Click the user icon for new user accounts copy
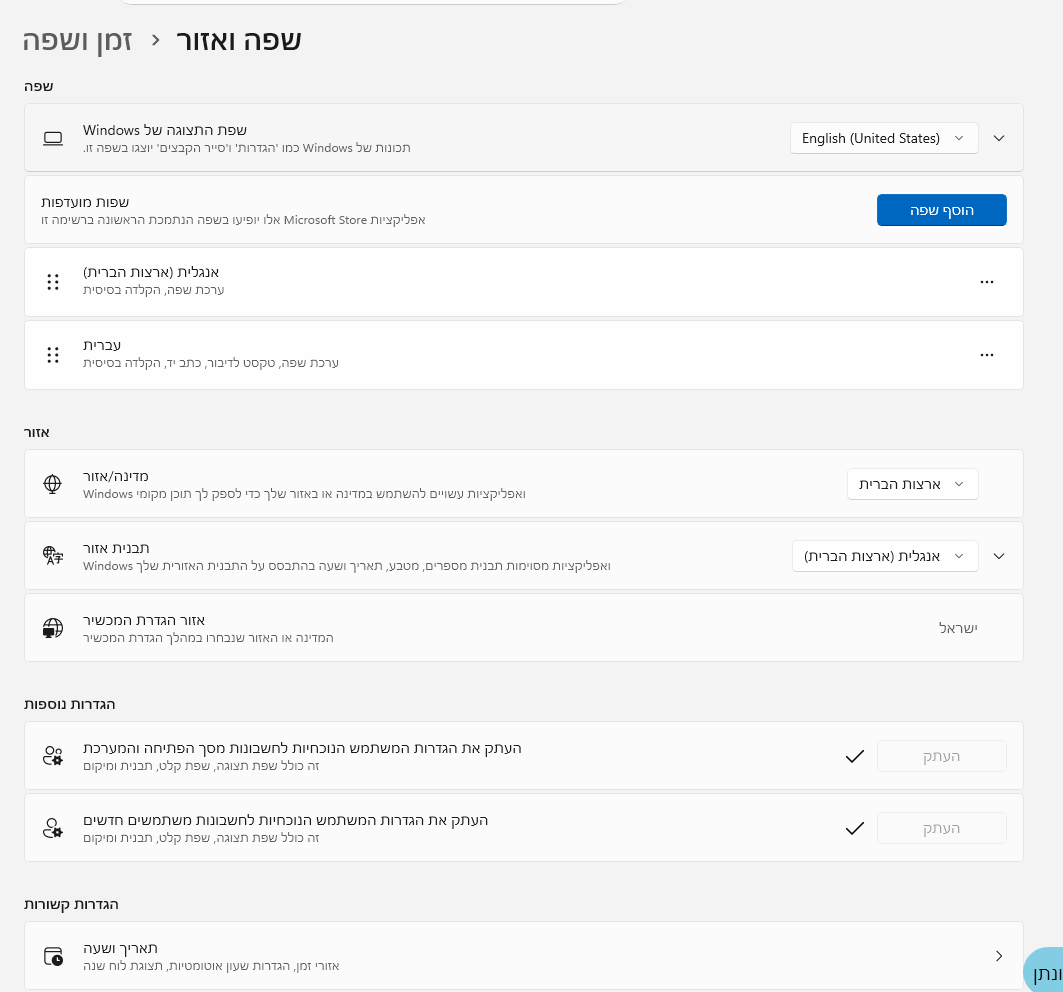Viewport: 1063px width, 992px height. pos(53,828)
